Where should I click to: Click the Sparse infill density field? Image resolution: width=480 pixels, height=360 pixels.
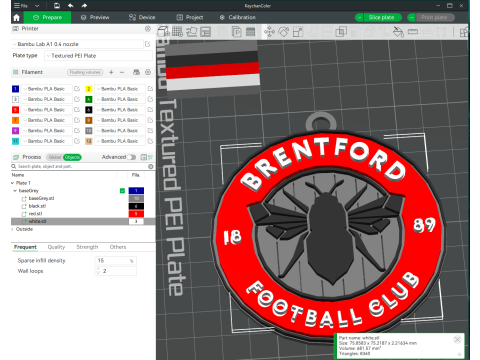coord(116,261)
